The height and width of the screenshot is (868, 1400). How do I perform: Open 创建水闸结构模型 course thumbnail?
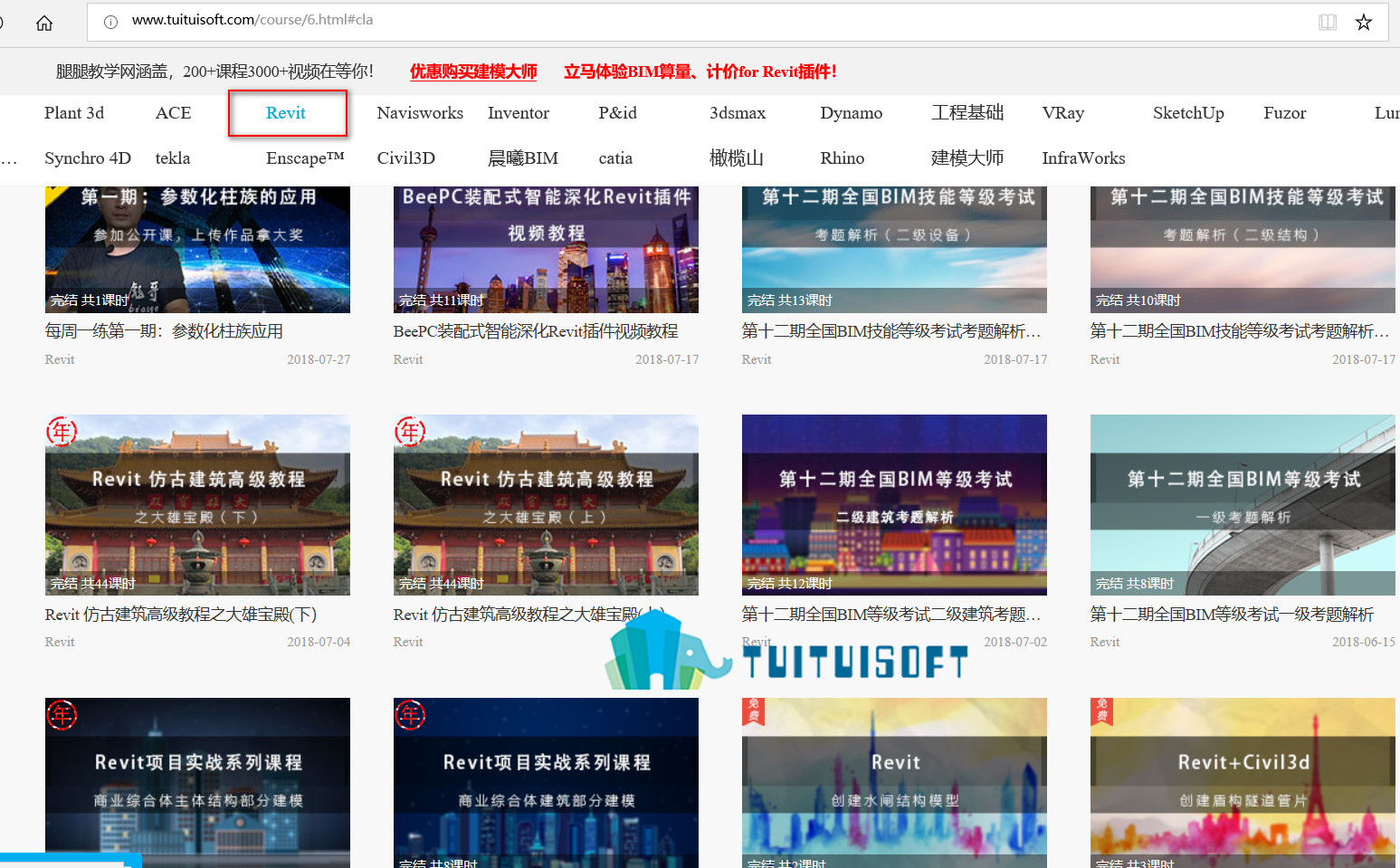[894, 783]
